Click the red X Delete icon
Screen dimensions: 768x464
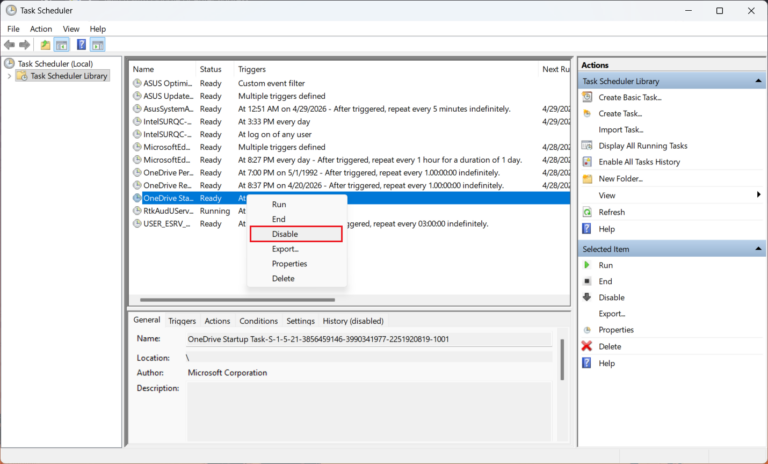[x=587, y=346]
